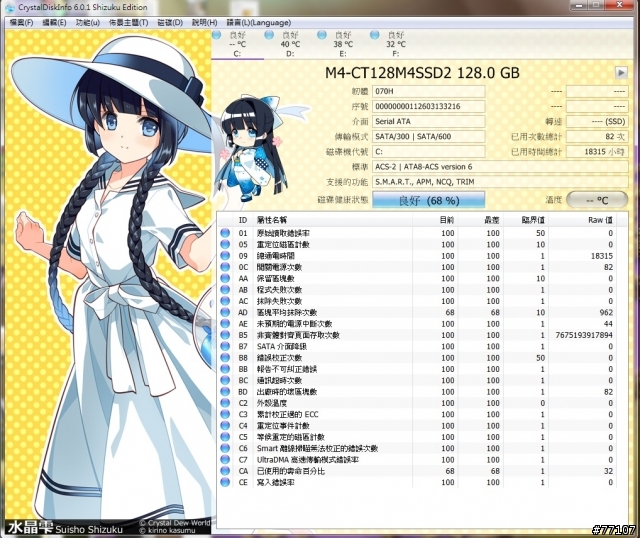Click the Smart 離線掃瞄 row C6 name

tap(317, 448)
